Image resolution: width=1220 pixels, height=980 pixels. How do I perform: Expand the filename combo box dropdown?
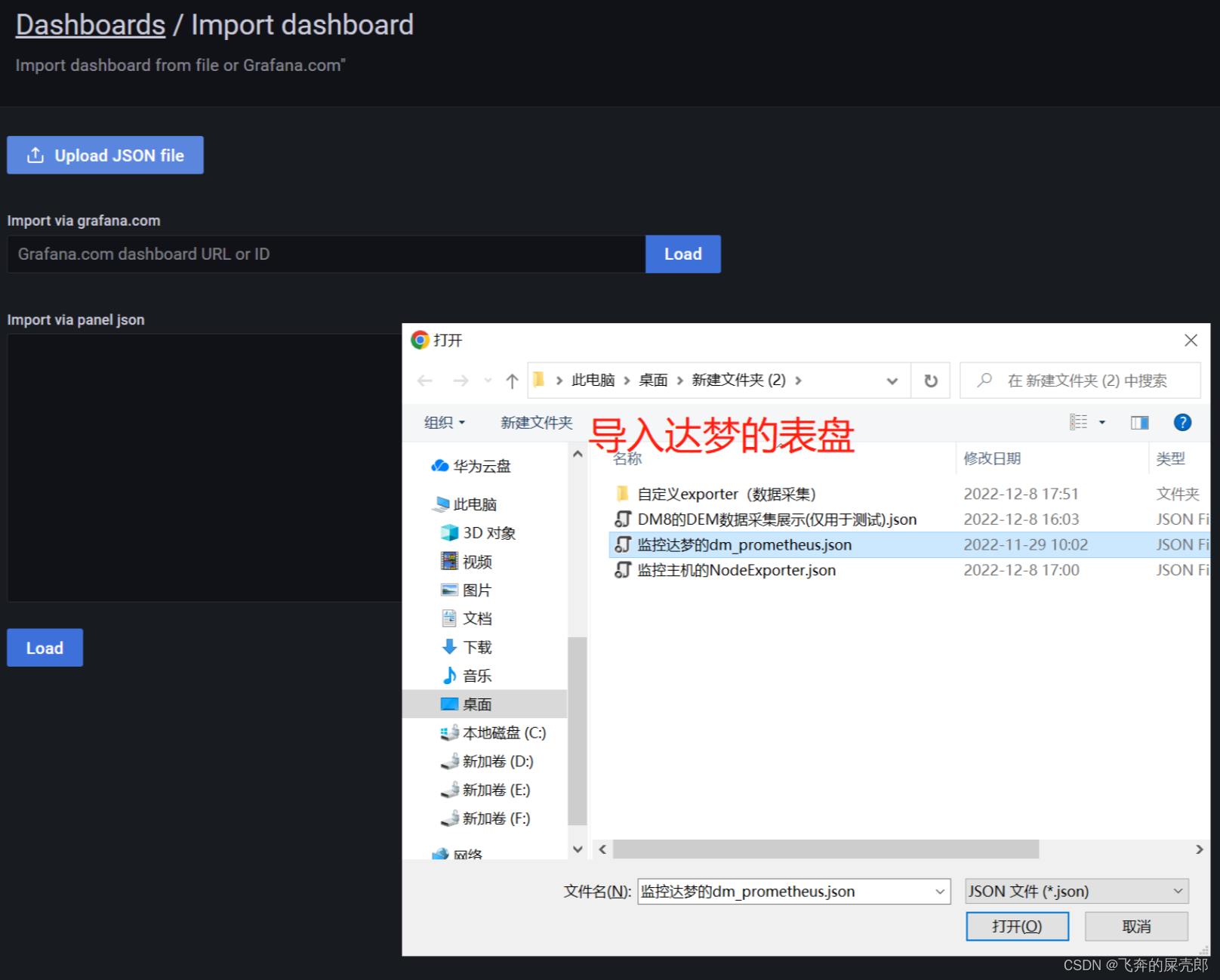click(941, 891)
